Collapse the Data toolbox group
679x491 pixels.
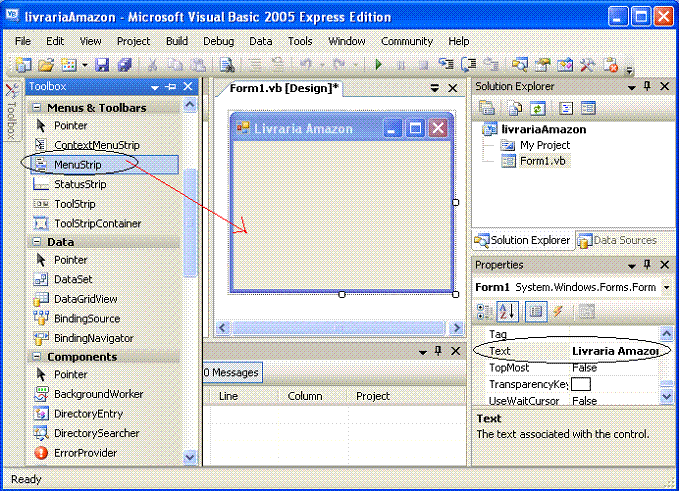coord(37,242)
